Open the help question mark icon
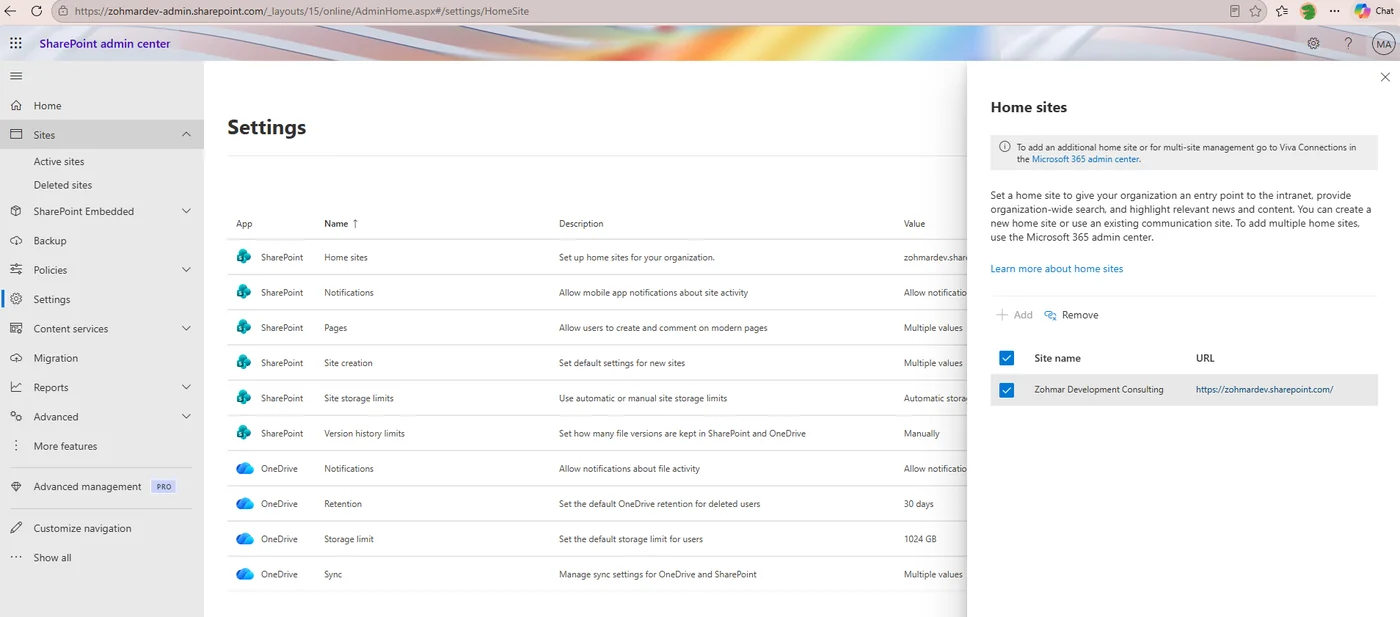1400x617 pixels. tap(1348, 44)
